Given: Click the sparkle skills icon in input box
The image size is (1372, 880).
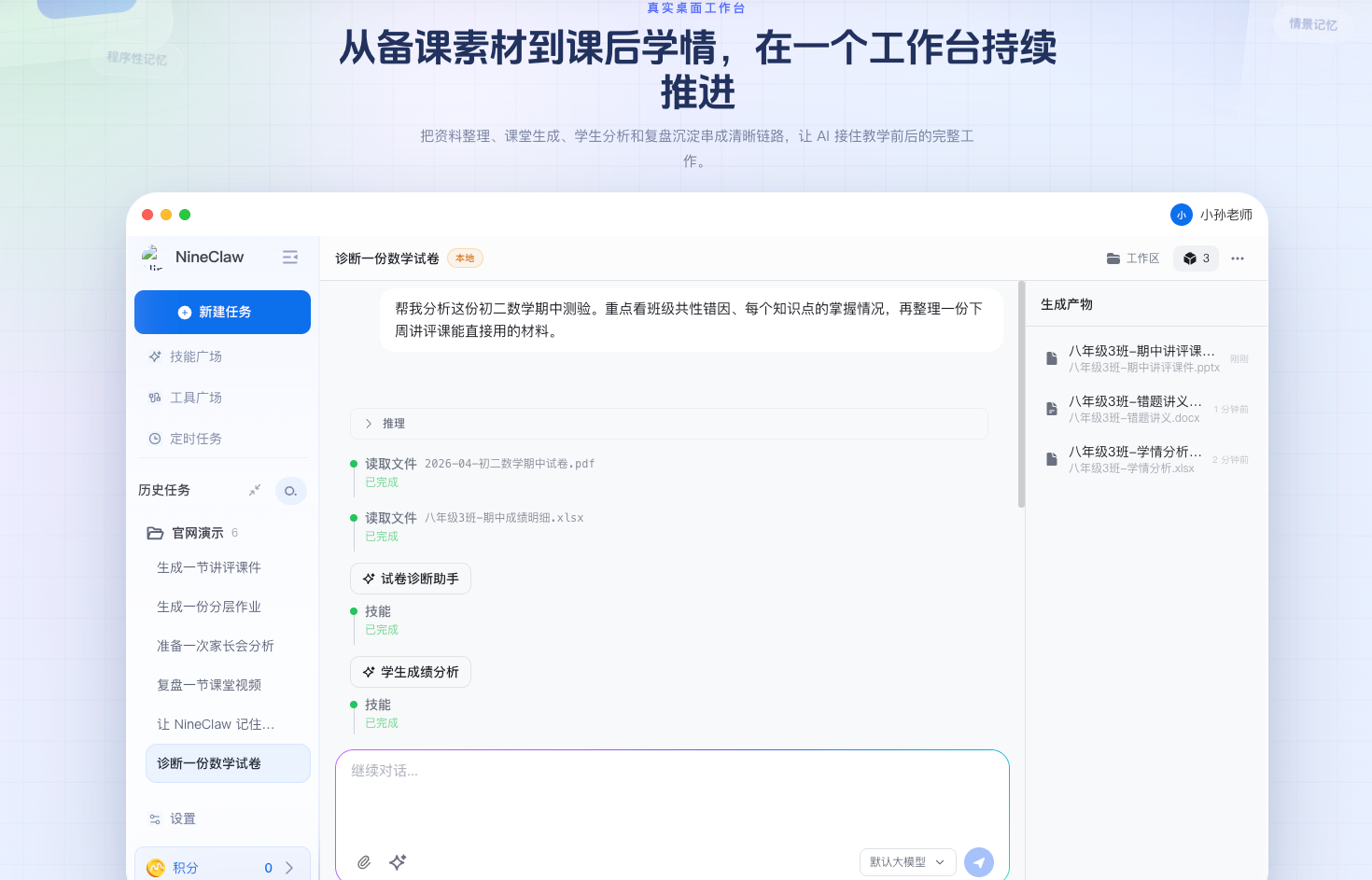Looking at the screenshot, I should click(x=398, y=862).
